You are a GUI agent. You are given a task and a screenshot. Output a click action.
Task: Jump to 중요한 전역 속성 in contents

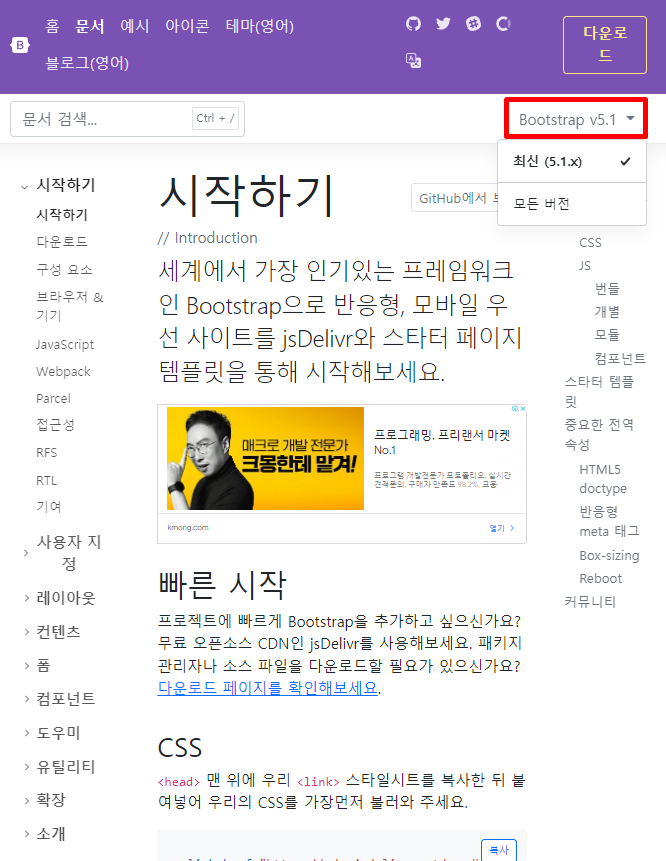point(599,434)
